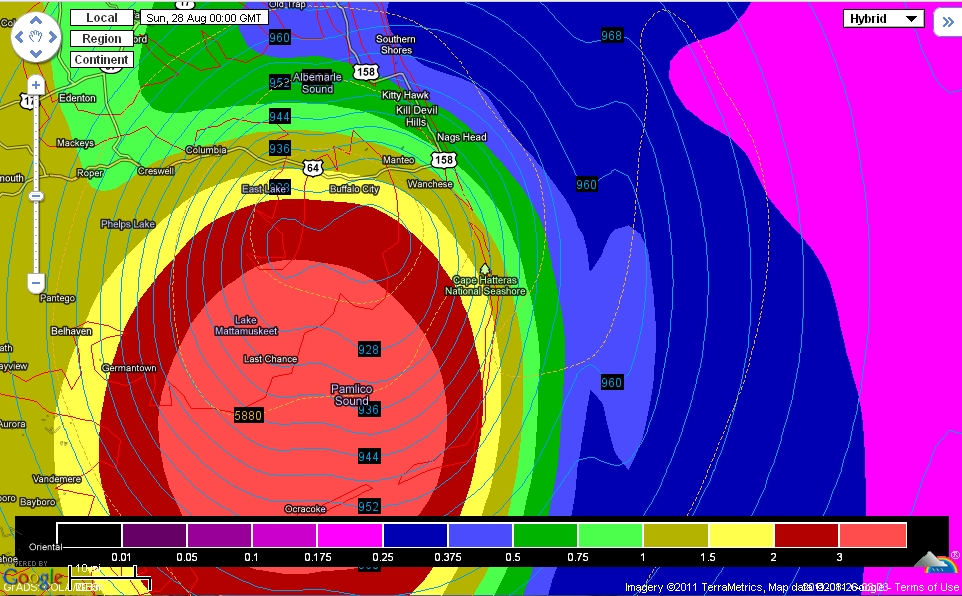Click the Manteo town label
The height and width of the screenshot is (596, 962).
399,160
